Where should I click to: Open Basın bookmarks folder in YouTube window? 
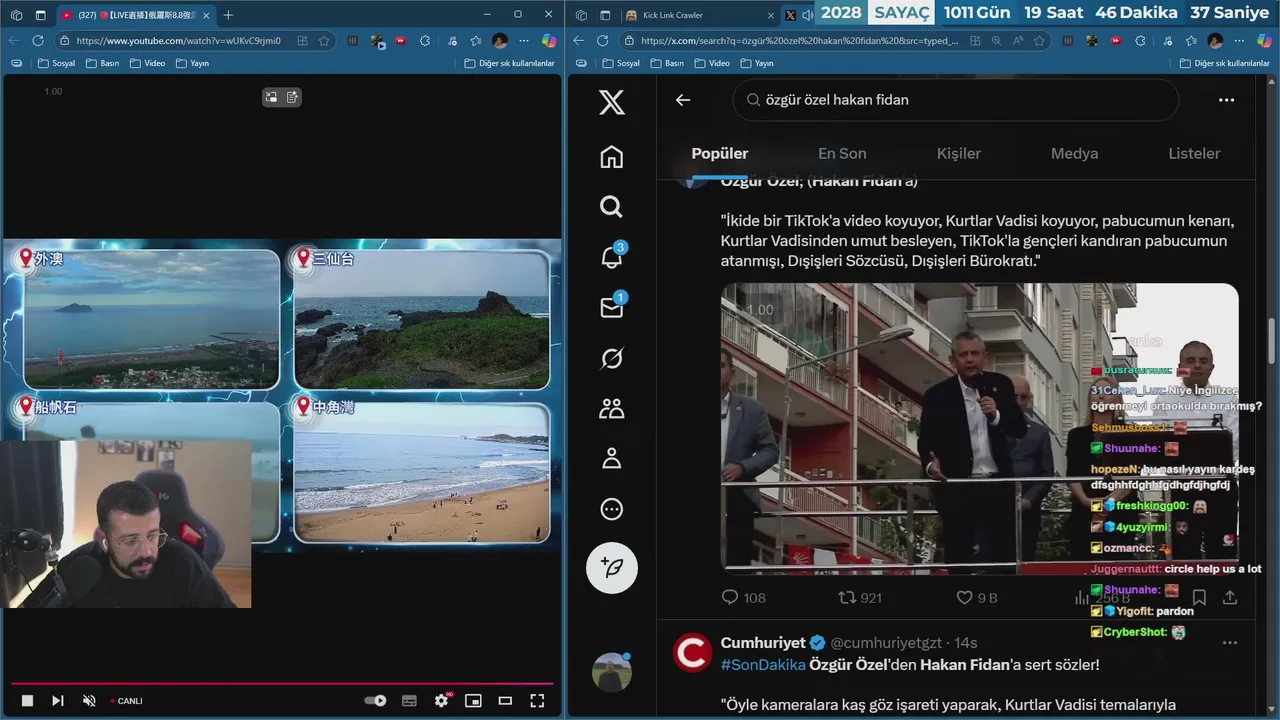[x=102, y=63]
